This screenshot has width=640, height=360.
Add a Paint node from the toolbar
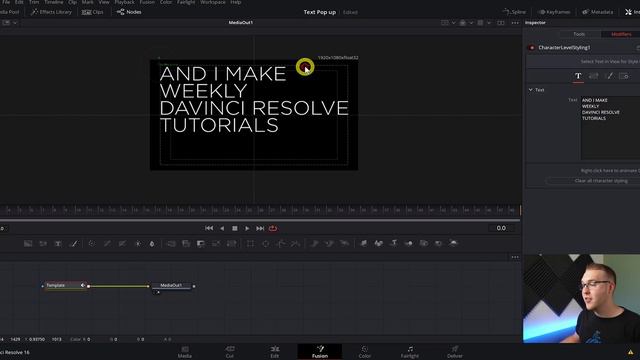(74, 244)
